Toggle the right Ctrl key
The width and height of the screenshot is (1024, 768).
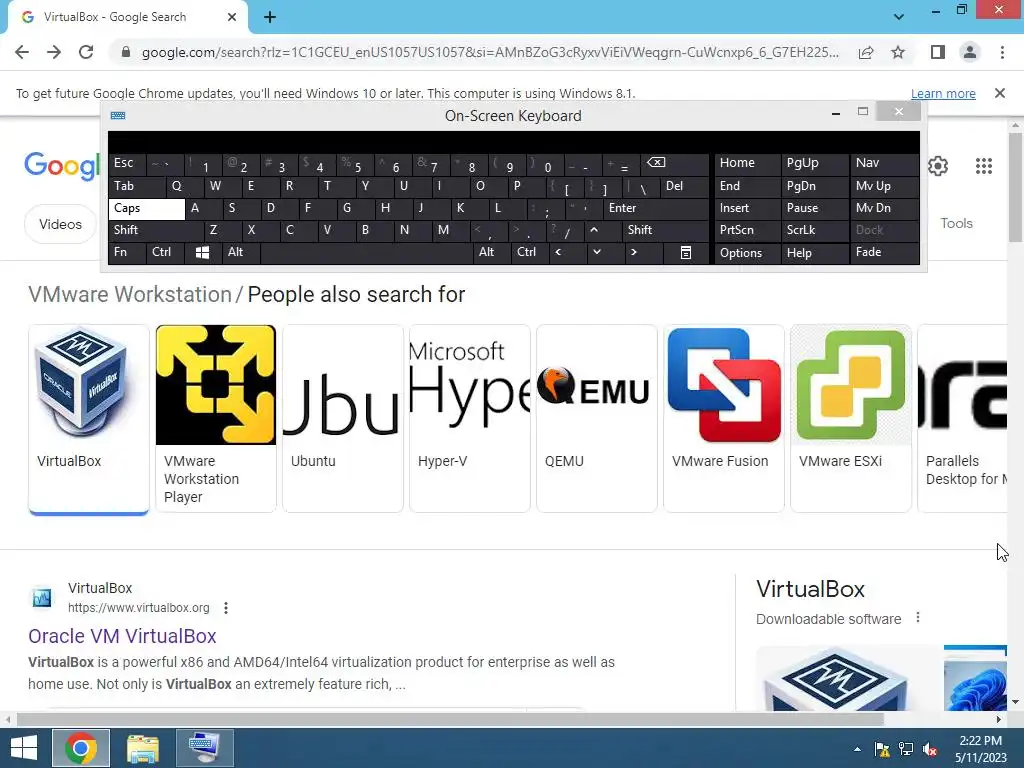click(530, 253)
